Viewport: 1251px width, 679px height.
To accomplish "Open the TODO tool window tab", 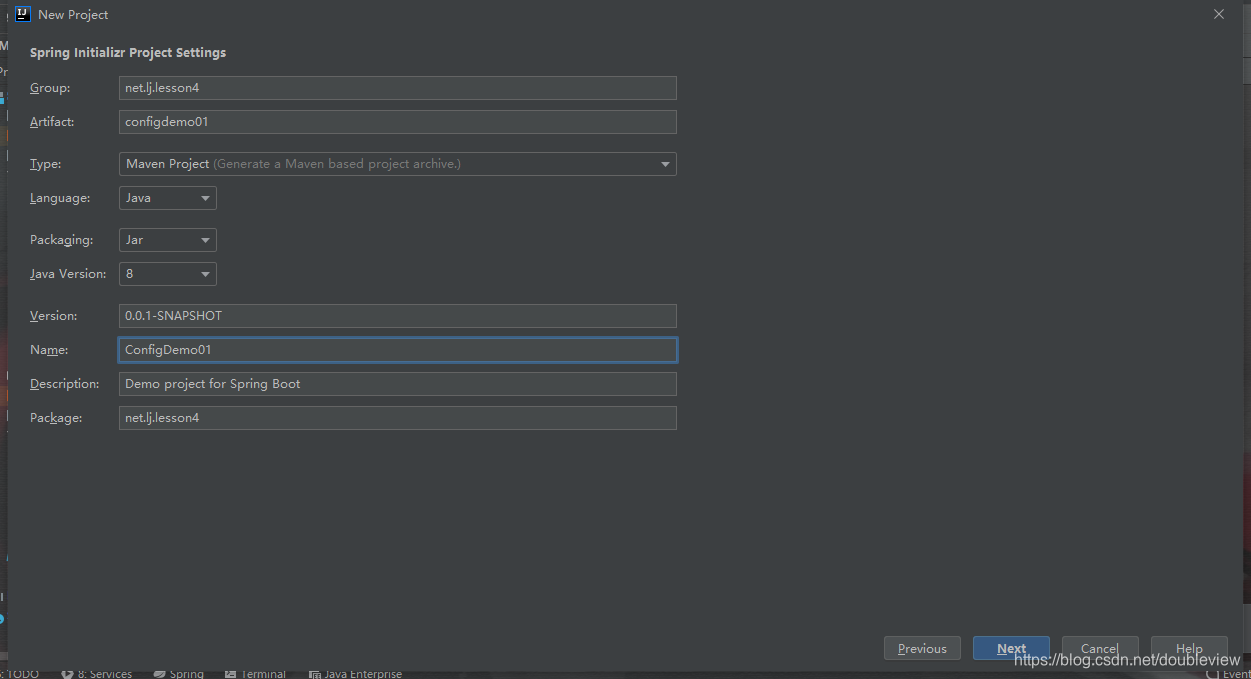I will 20,673.
